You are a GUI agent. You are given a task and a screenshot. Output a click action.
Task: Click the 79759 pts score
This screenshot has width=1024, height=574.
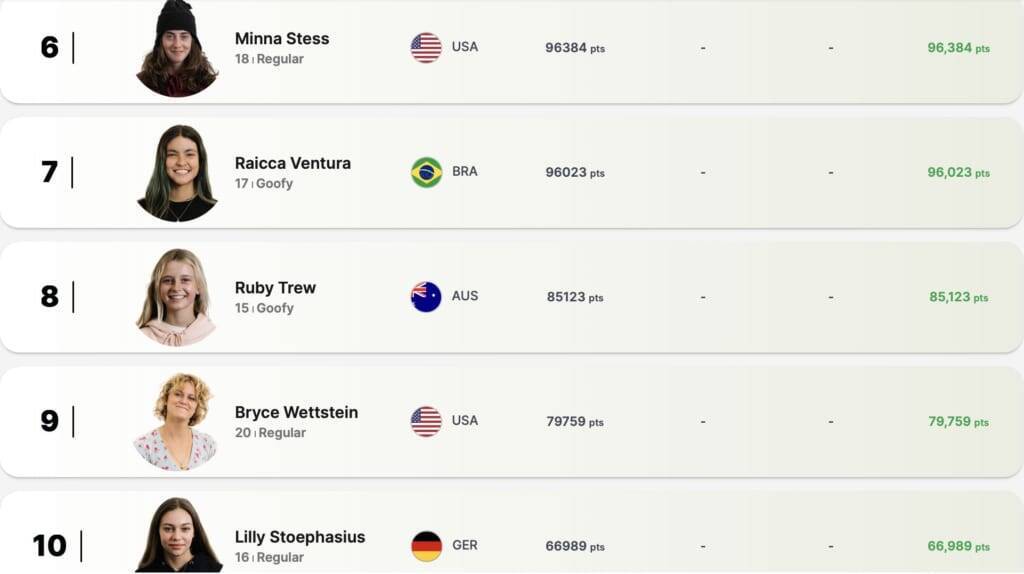coord(575,422)
